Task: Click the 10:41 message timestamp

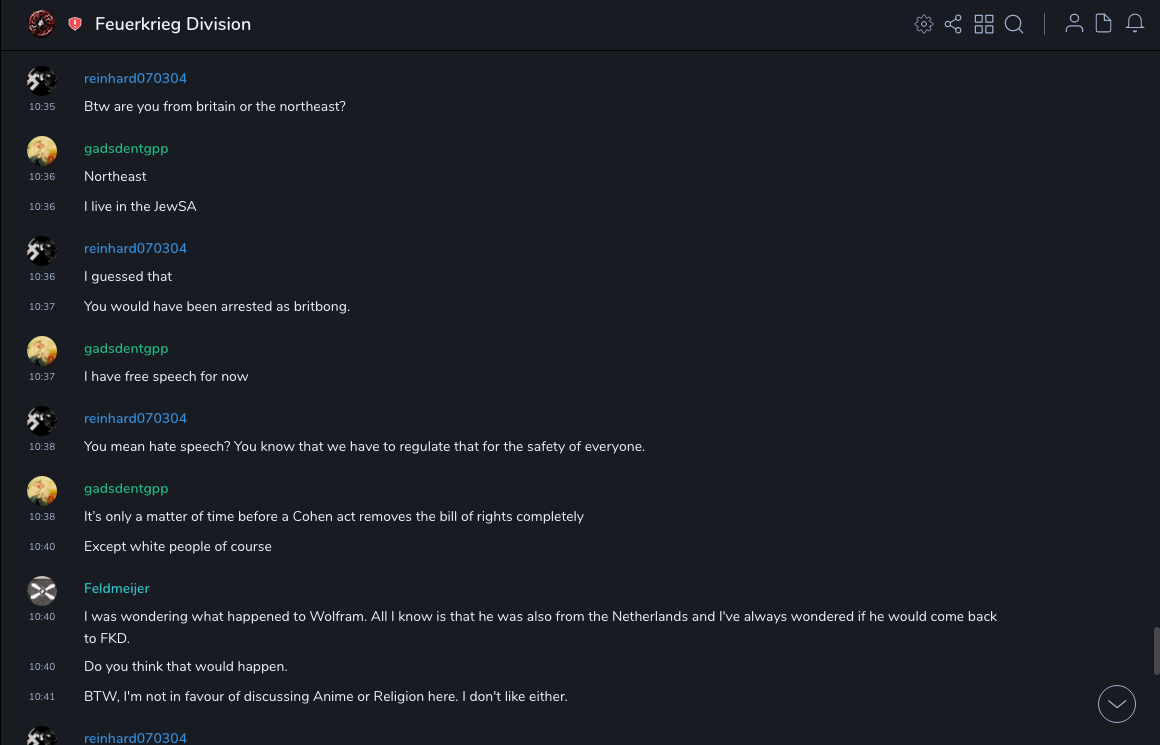Action: click(42, 697)
